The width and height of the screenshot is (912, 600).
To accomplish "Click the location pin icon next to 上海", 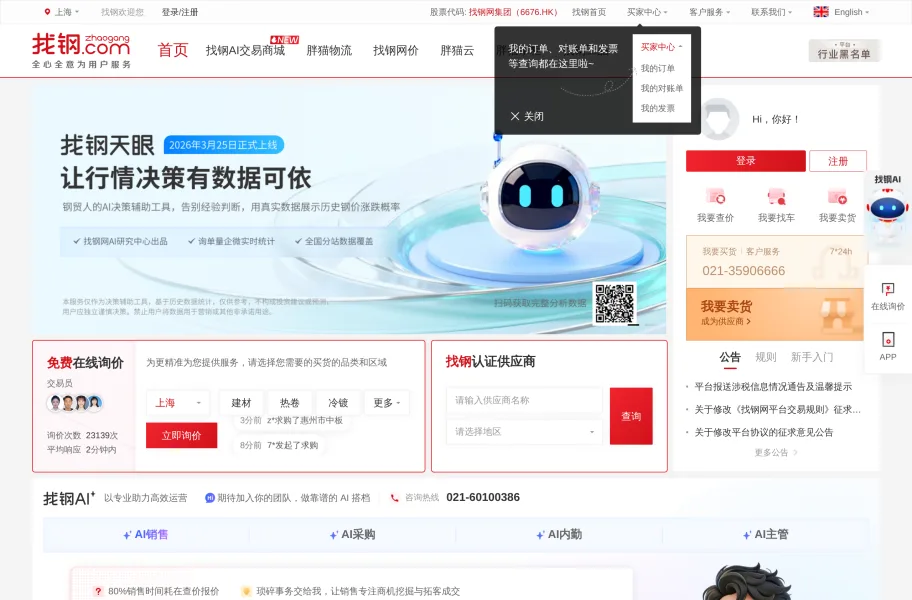I will pos(47,12).
